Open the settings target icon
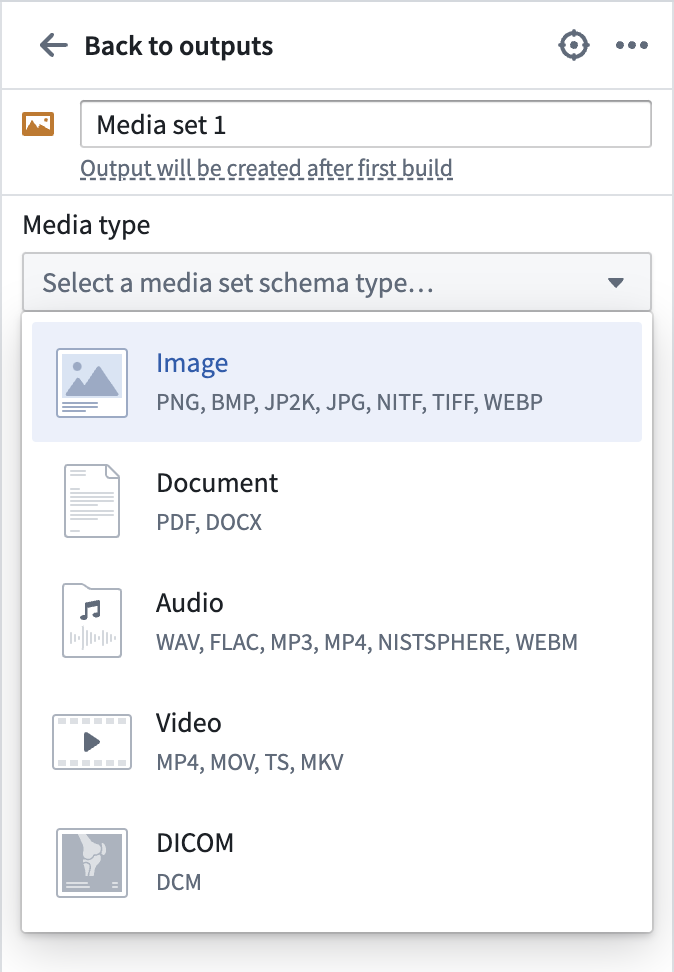Image resolution: width=674 pixels, height=972 pixels. click(573, 44)
